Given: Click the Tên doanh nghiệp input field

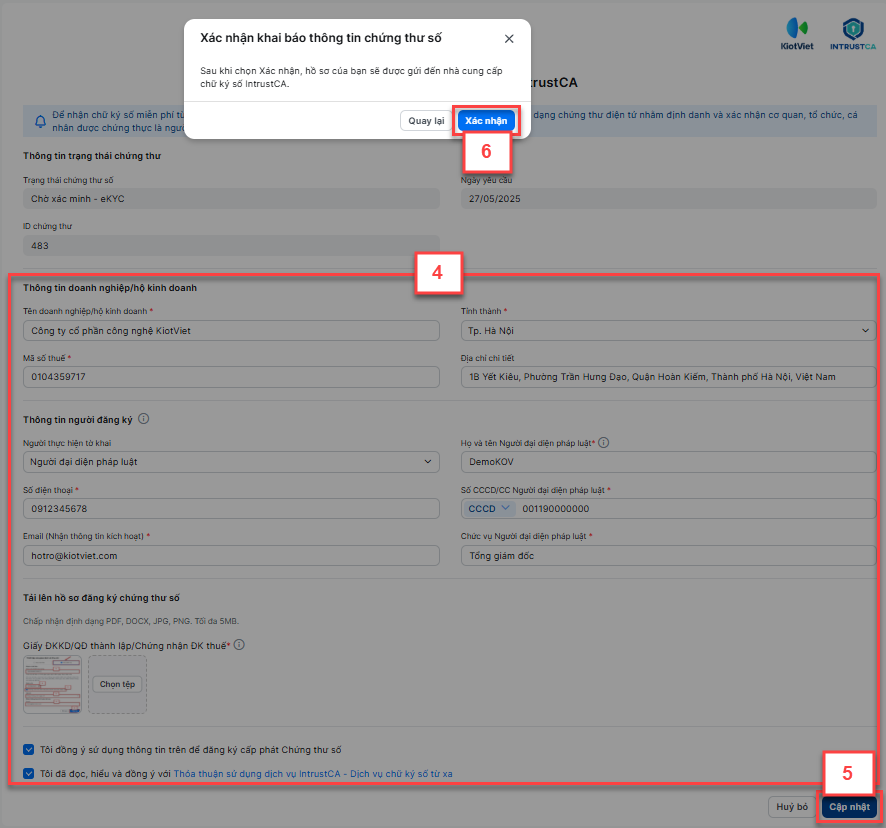Looking at the screenshot, I should (231, 331).
